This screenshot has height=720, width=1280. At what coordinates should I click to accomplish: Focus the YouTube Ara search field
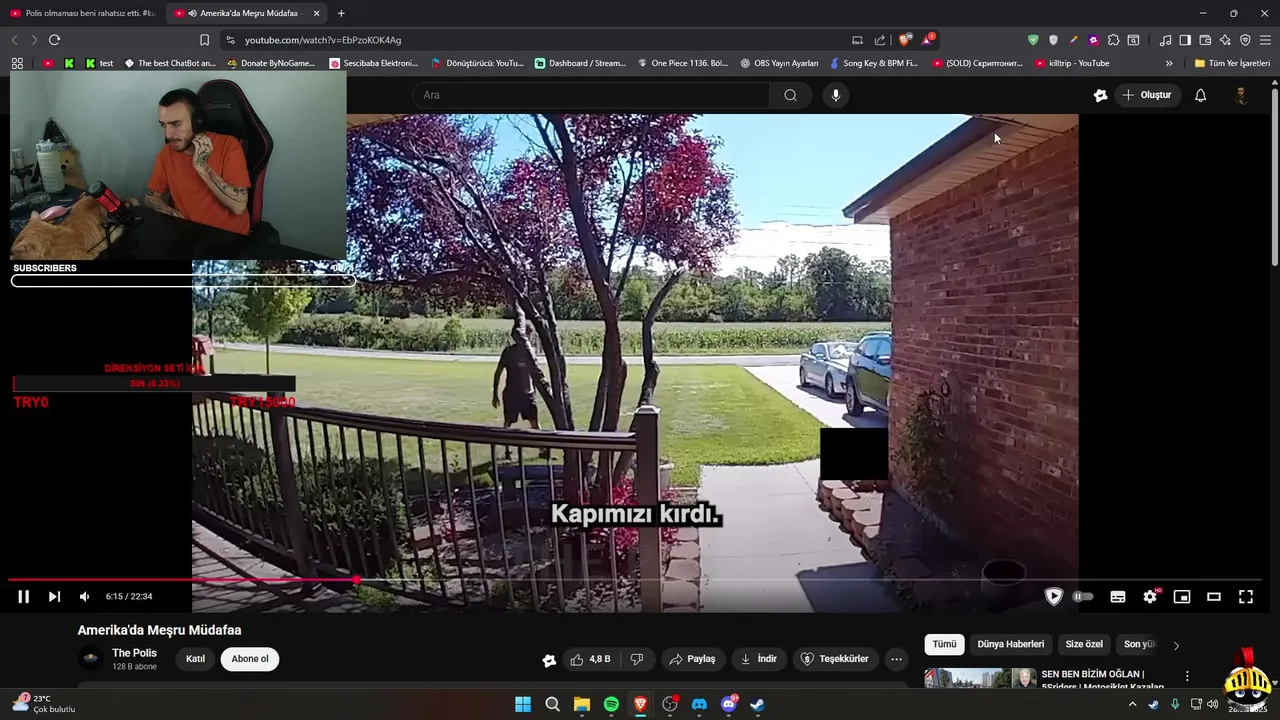point(590,95)
